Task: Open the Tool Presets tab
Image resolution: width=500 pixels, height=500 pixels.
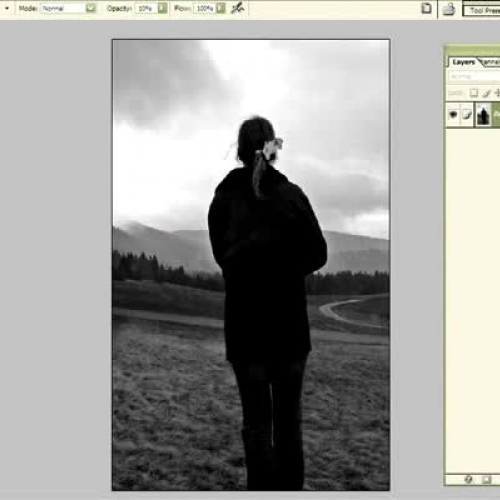Action: coord(483,11)
